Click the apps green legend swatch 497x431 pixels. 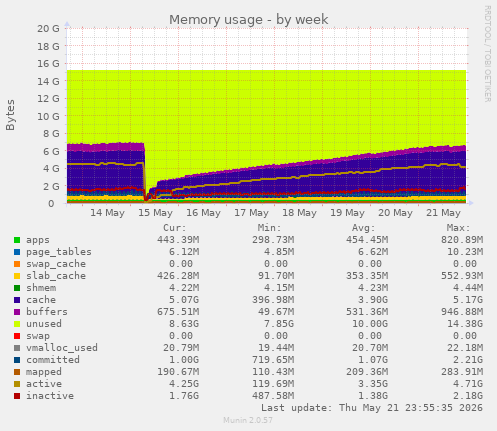(17, 240)
